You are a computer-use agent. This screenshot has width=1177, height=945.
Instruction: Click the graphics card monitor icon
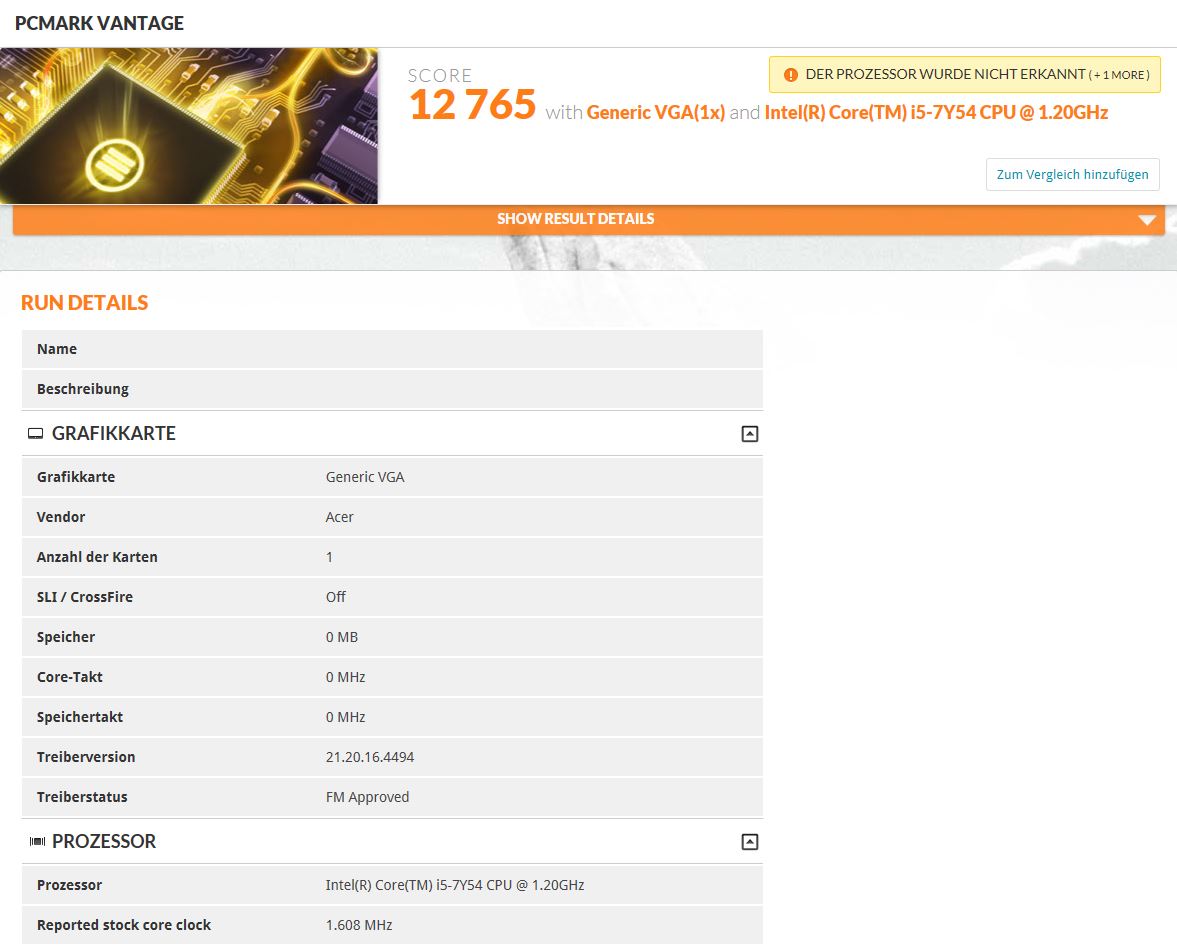coord(35,434)
